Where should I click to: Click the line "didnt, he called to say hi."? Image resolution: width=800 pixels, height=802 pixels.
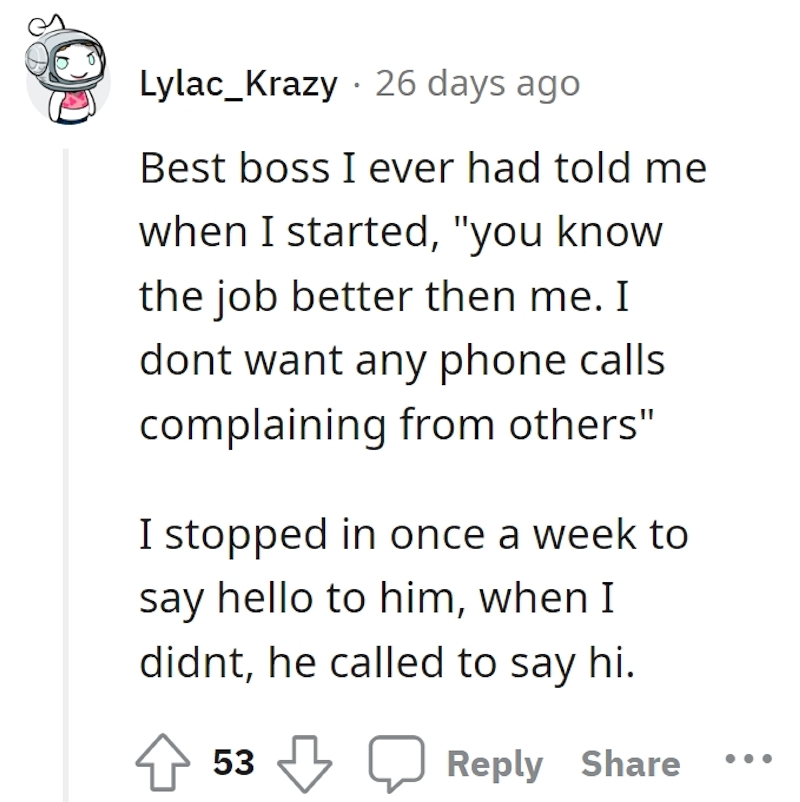387,663
